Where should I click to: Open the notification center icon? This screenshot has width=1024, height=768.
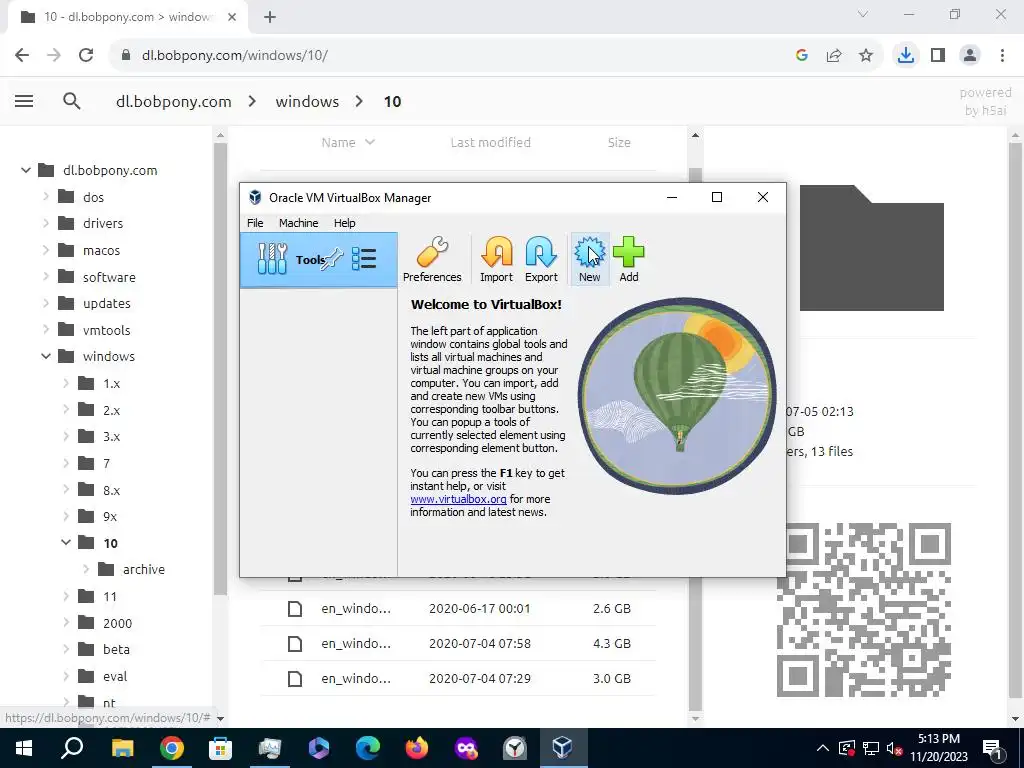point(992,748)
